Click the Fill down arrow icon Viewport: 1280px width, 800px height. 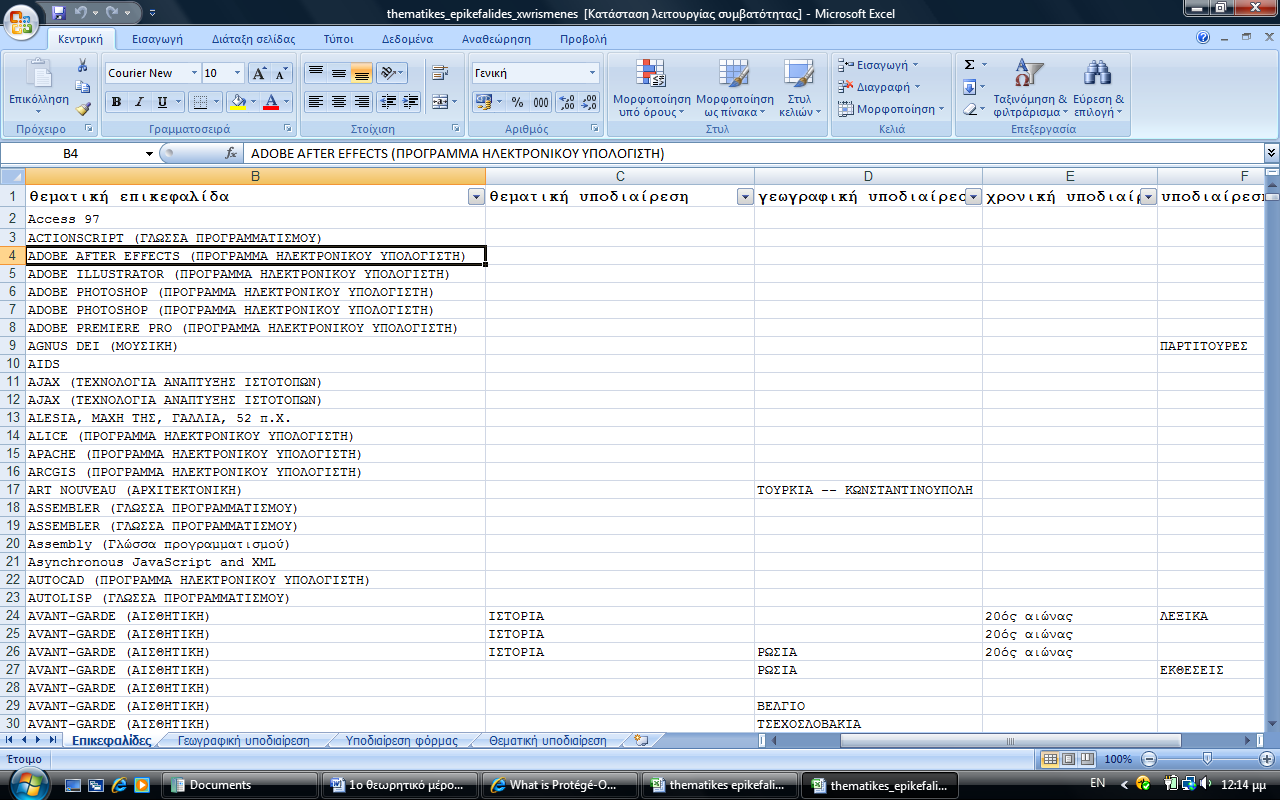[x=969, y=87]
